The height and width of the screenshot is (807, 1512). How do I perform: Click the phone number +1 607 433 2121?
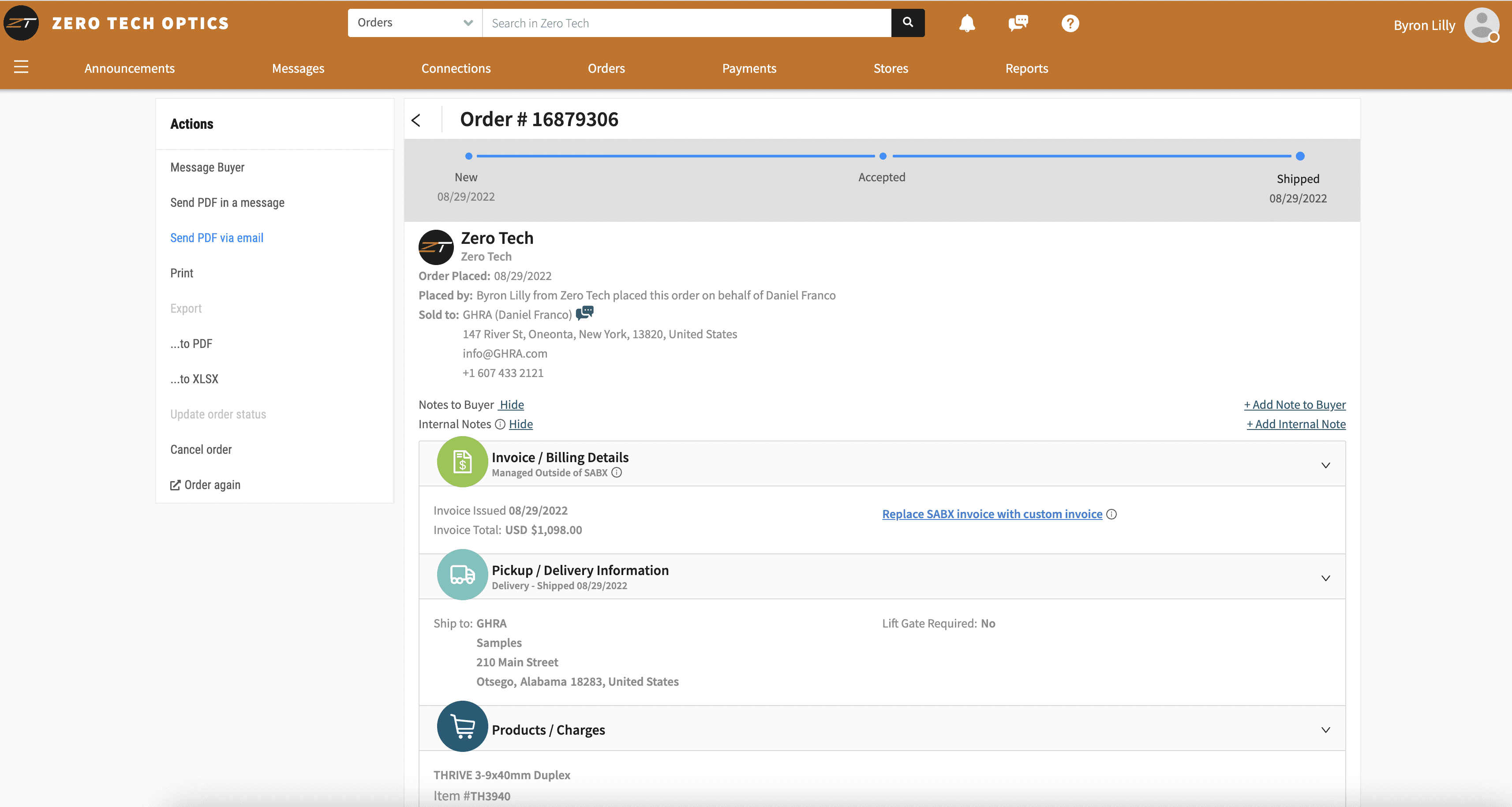tap(503, 373)
